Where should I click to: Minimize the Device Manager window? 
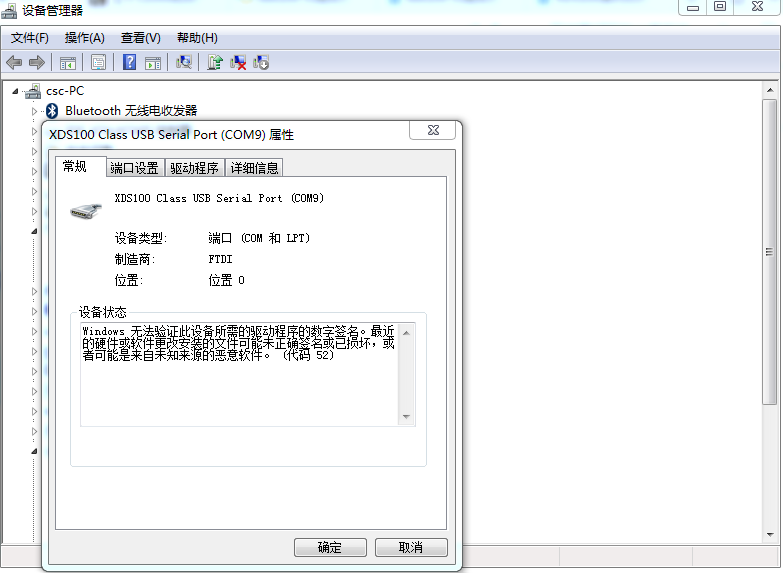point(693,7)
